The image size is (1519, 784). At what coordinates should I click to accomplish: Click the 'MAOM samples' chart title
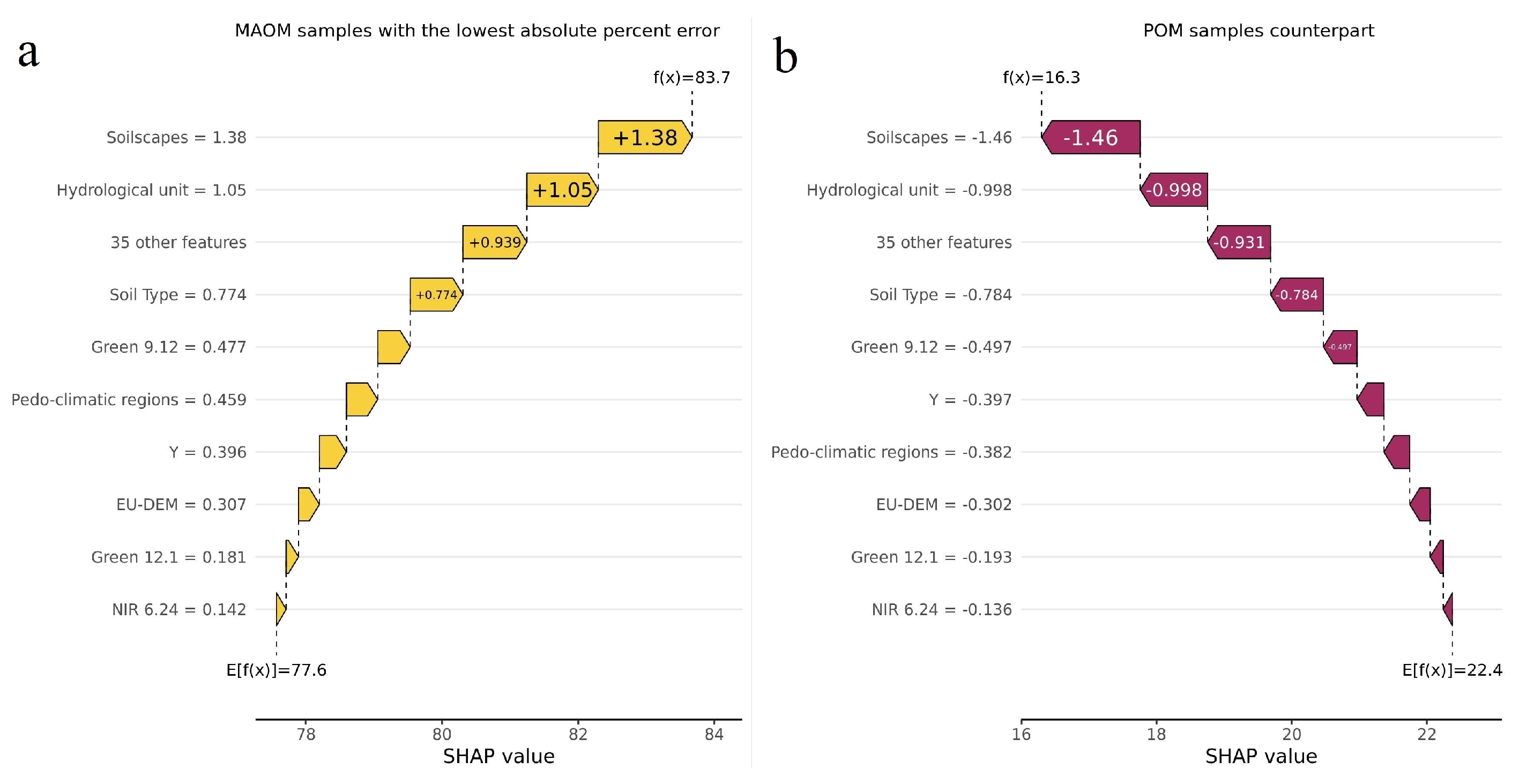[x=476, y=31]
